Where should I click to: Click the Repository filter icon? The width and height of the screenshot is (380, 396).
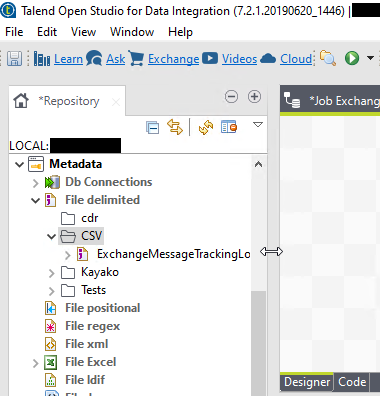[x=229, y=127]
